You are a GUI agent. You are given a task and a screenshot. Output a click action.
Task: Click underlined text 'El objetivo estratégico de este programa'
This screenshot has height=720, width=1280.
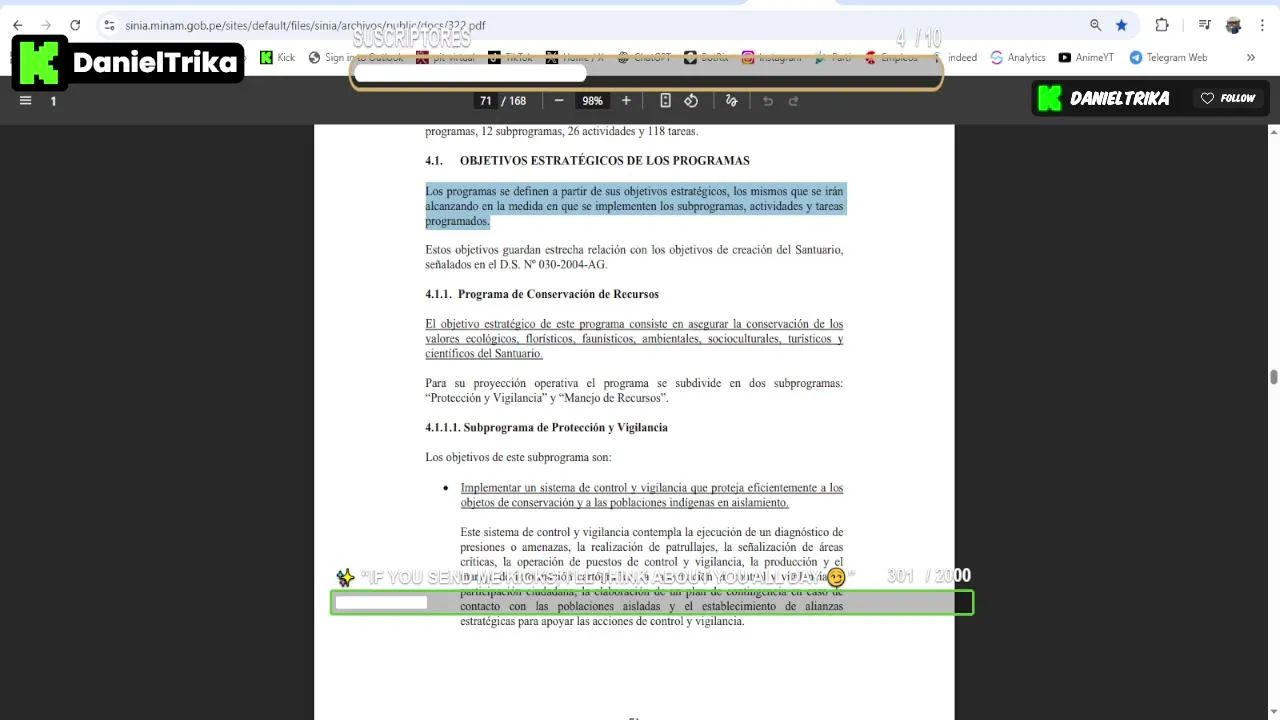click(x=634, y=339)
